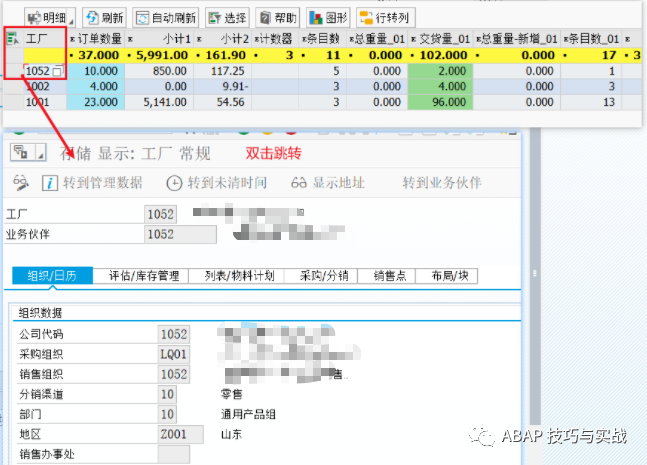Open the 明细 button dropdown arrow

[x=71, y=20]
